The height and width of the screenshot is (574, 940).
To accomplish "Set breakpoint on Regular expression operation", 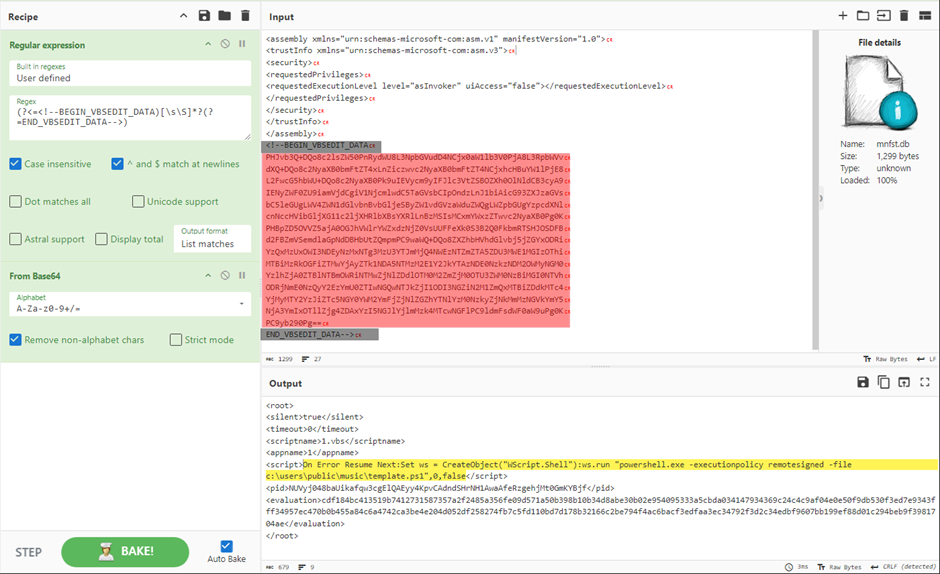I will [242, 44].
